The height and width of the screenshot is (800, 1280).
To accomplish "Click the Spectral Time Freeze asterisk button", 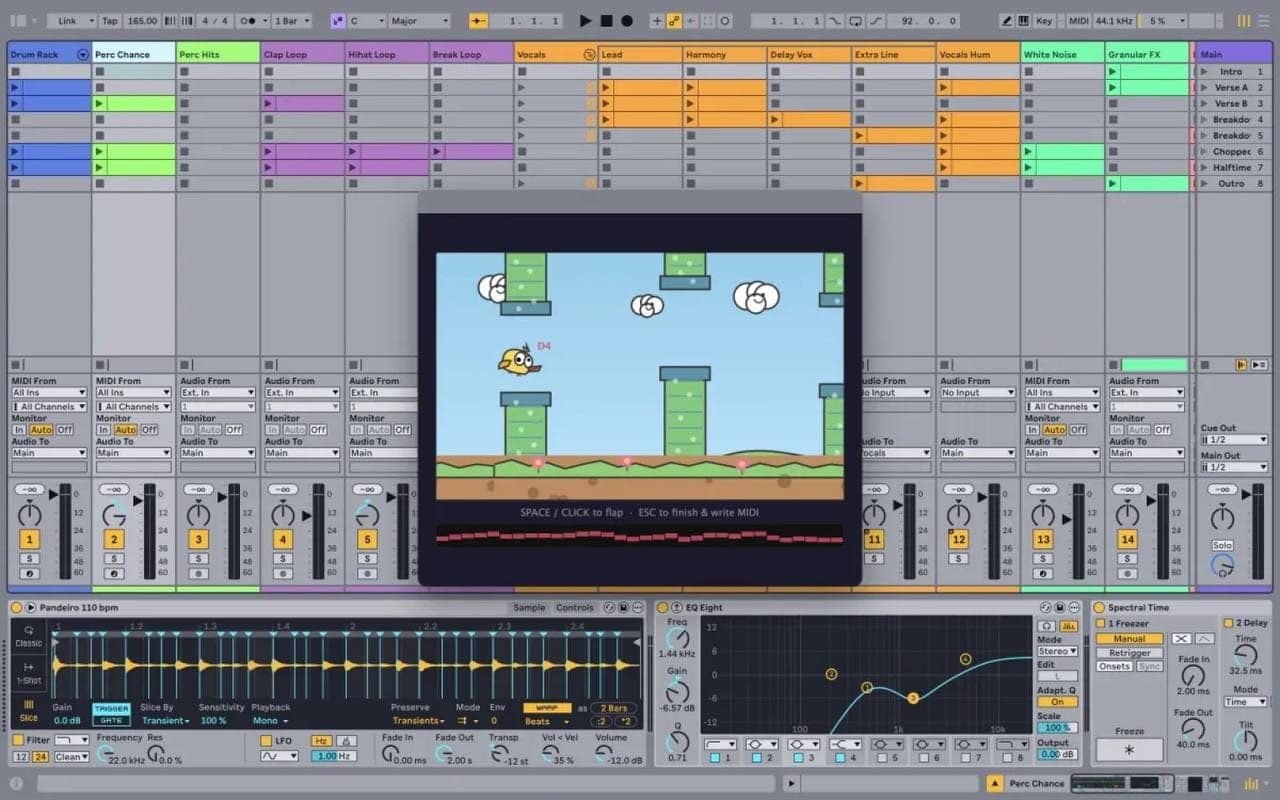I will pyautogui.click(x=1129, y=750).
